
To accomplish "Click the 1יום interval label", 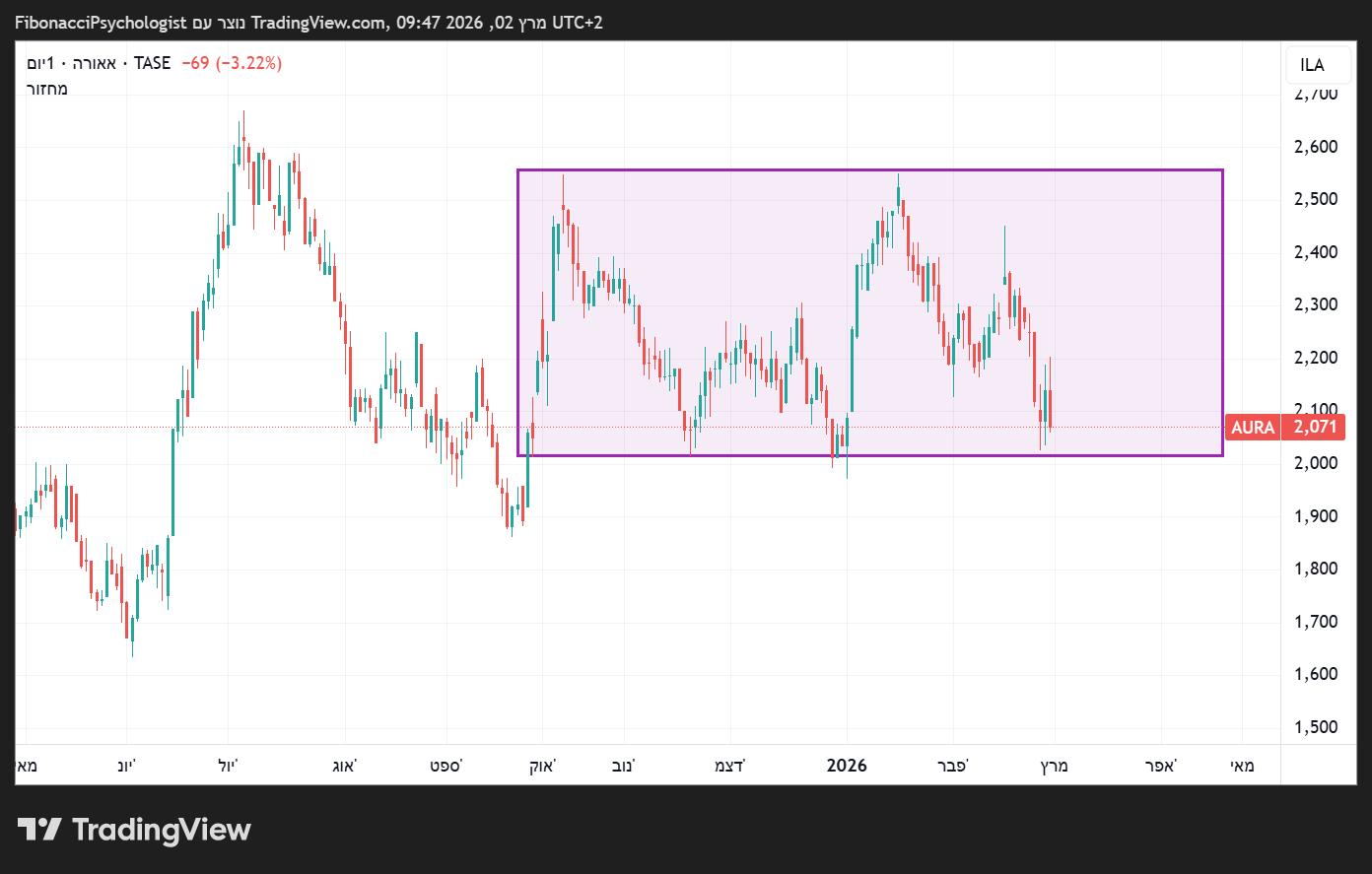I will 40,63.
